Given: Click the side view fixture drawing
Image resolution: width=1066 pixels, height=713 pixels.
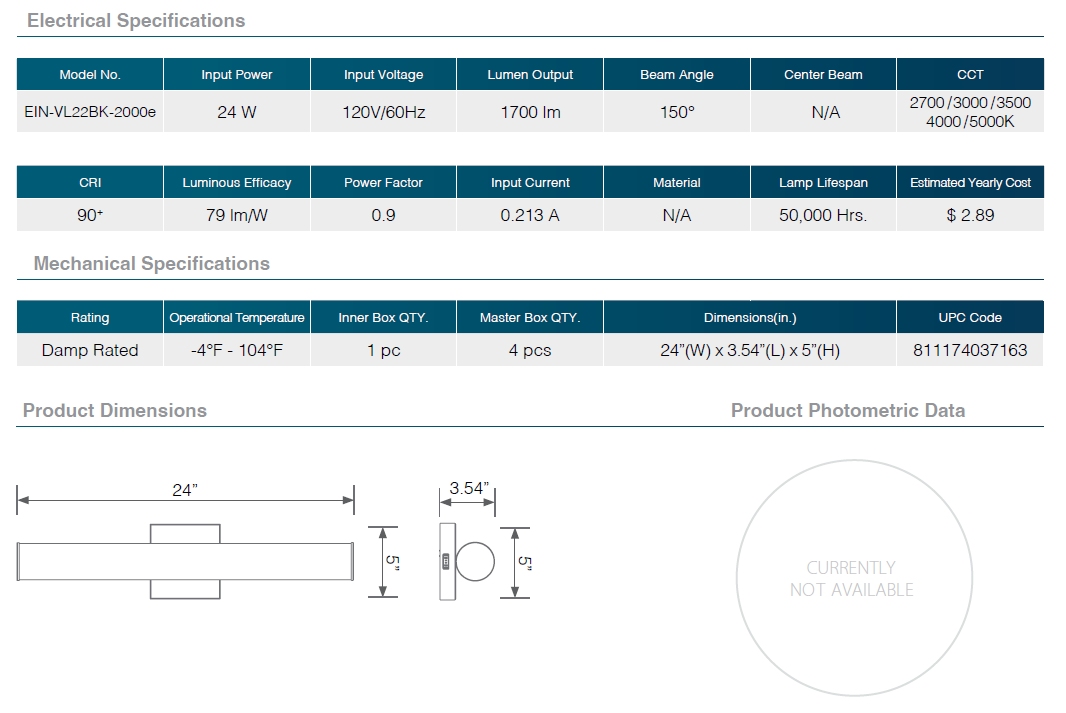Looking at the screenshot, I should [x=467, y=561].
